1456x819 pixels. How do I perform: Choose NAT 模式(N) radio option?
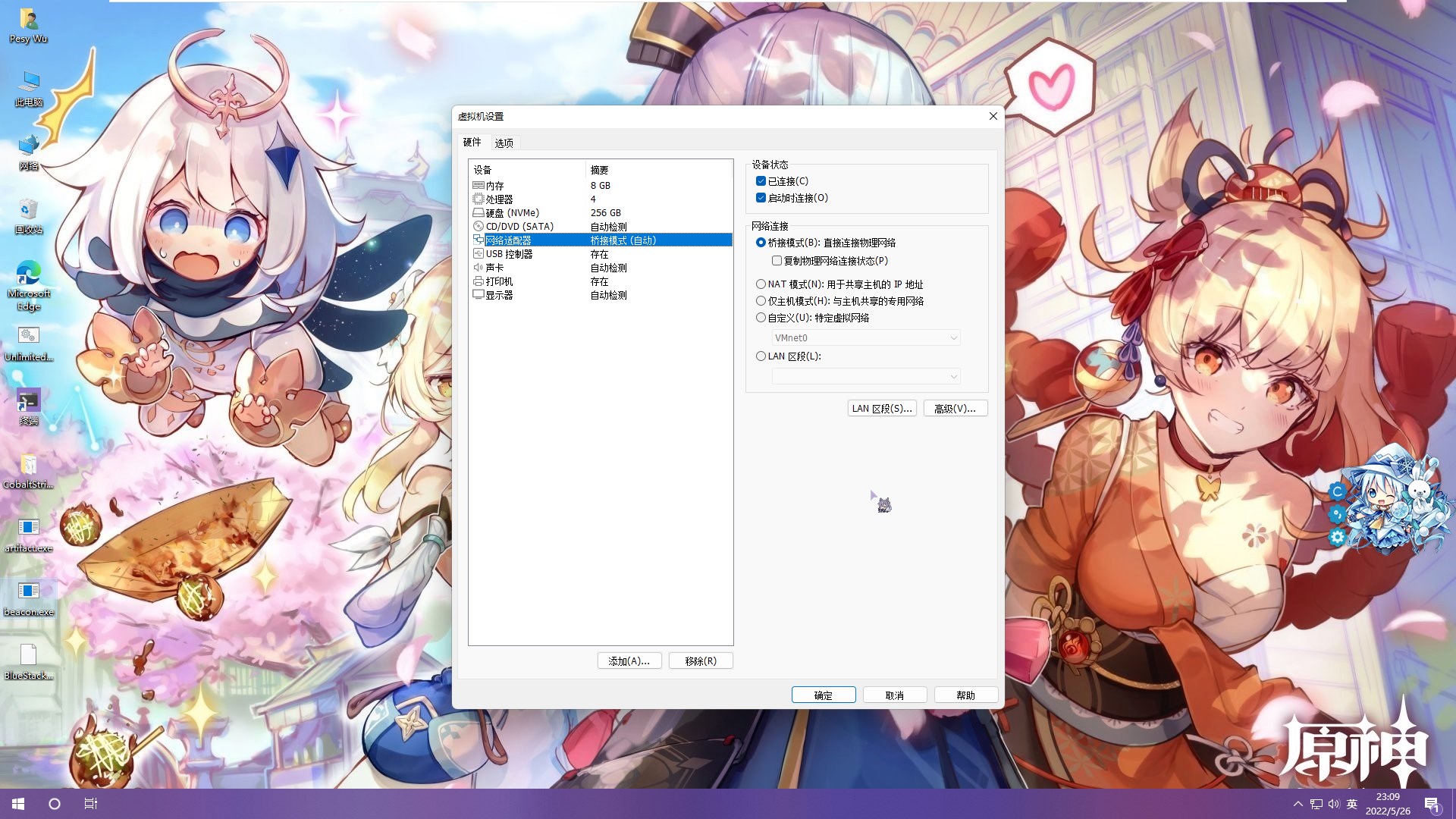pyautogui.click(x=761, y=284)
